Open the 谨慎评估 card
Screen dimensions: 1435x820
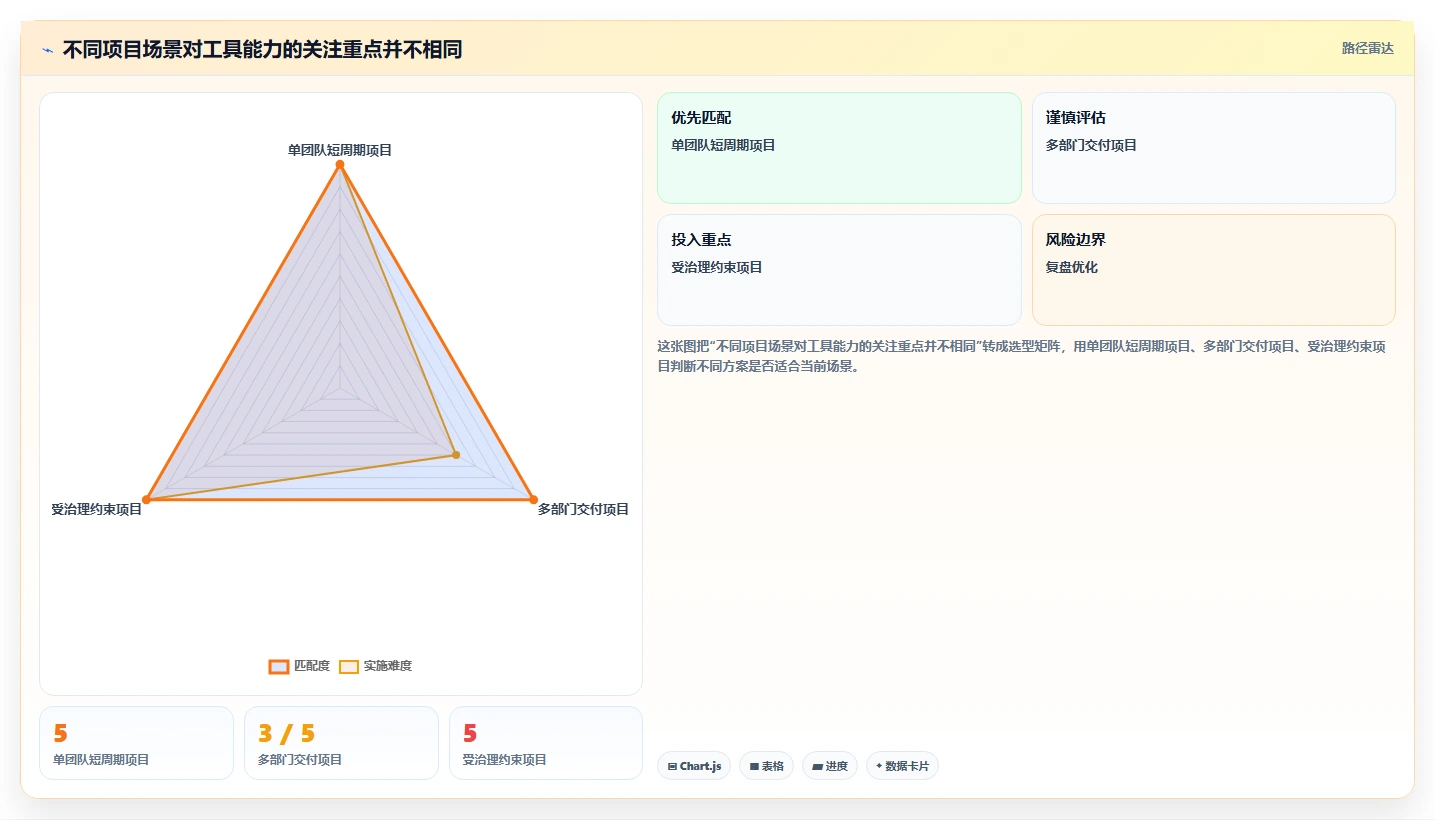coord(1214,148)
